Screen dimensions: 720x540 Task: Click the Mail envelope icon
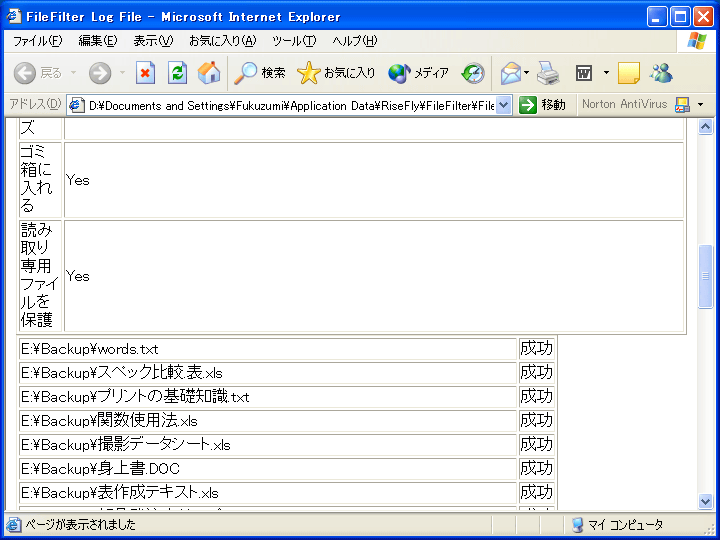coord(511,73)
